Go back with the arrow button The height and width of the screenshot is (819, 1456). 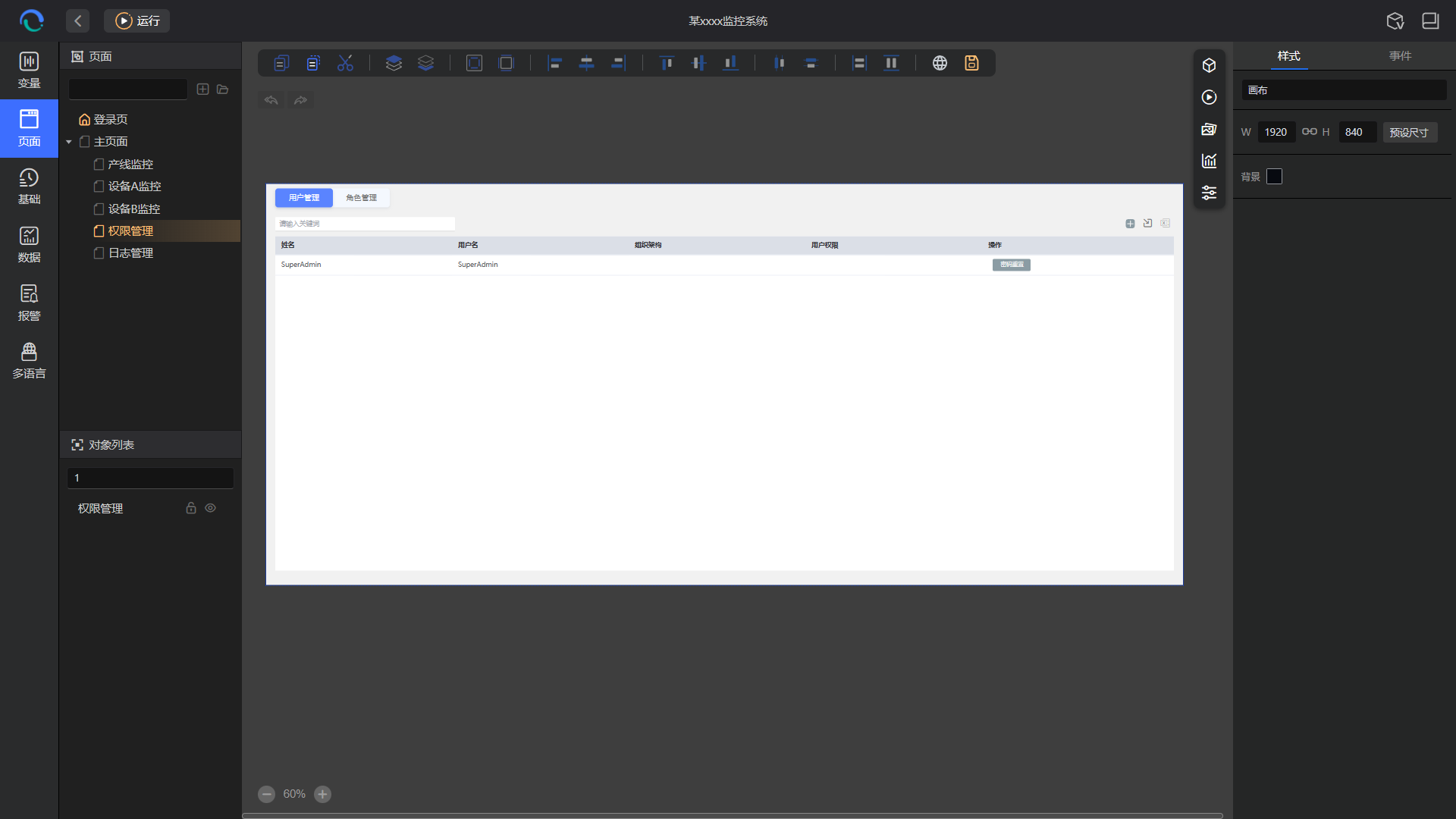(x=77, y=20)
